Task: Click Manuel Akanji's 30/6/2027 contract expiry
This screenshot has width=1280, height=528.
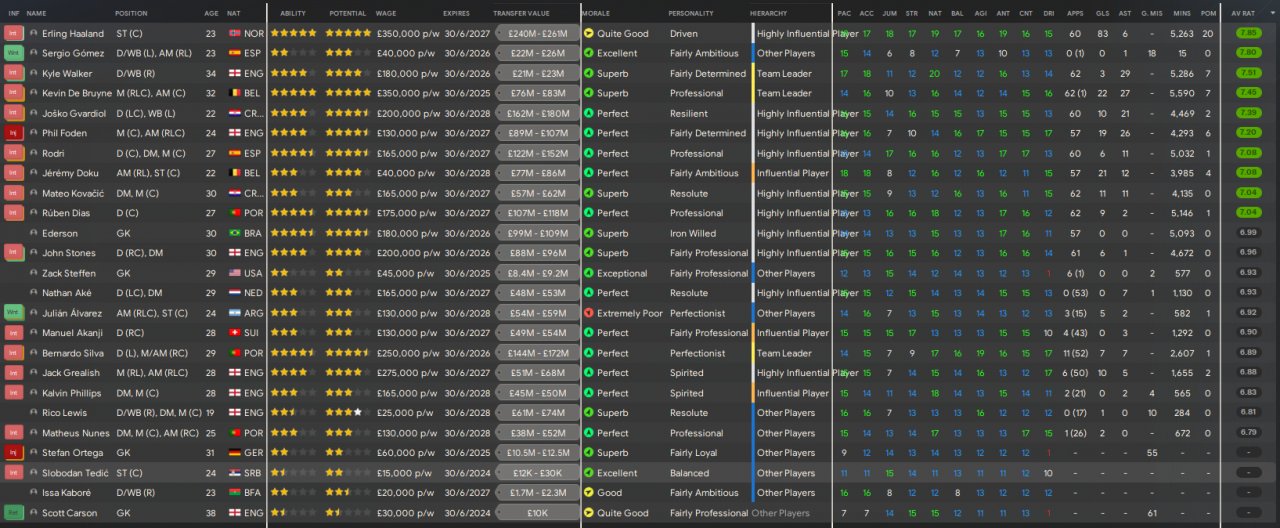Action: tap(465, 333)
